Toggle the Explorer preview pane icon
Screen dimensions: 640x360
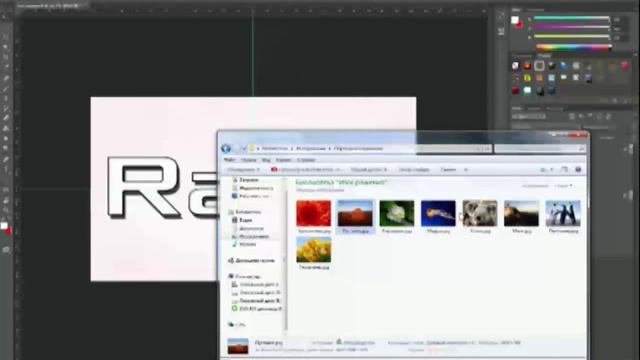[564, 169]
